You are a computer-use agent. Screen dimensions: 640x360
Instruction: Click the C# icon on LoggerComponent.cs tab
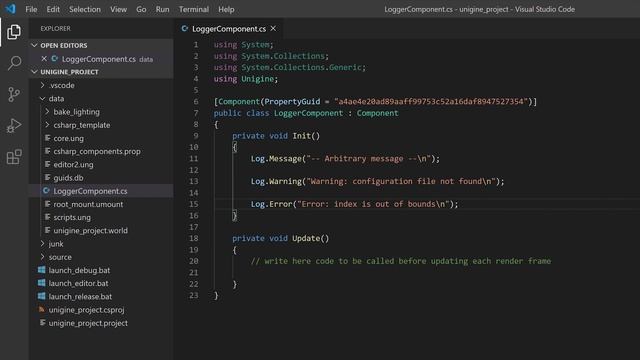pos(185,29)
